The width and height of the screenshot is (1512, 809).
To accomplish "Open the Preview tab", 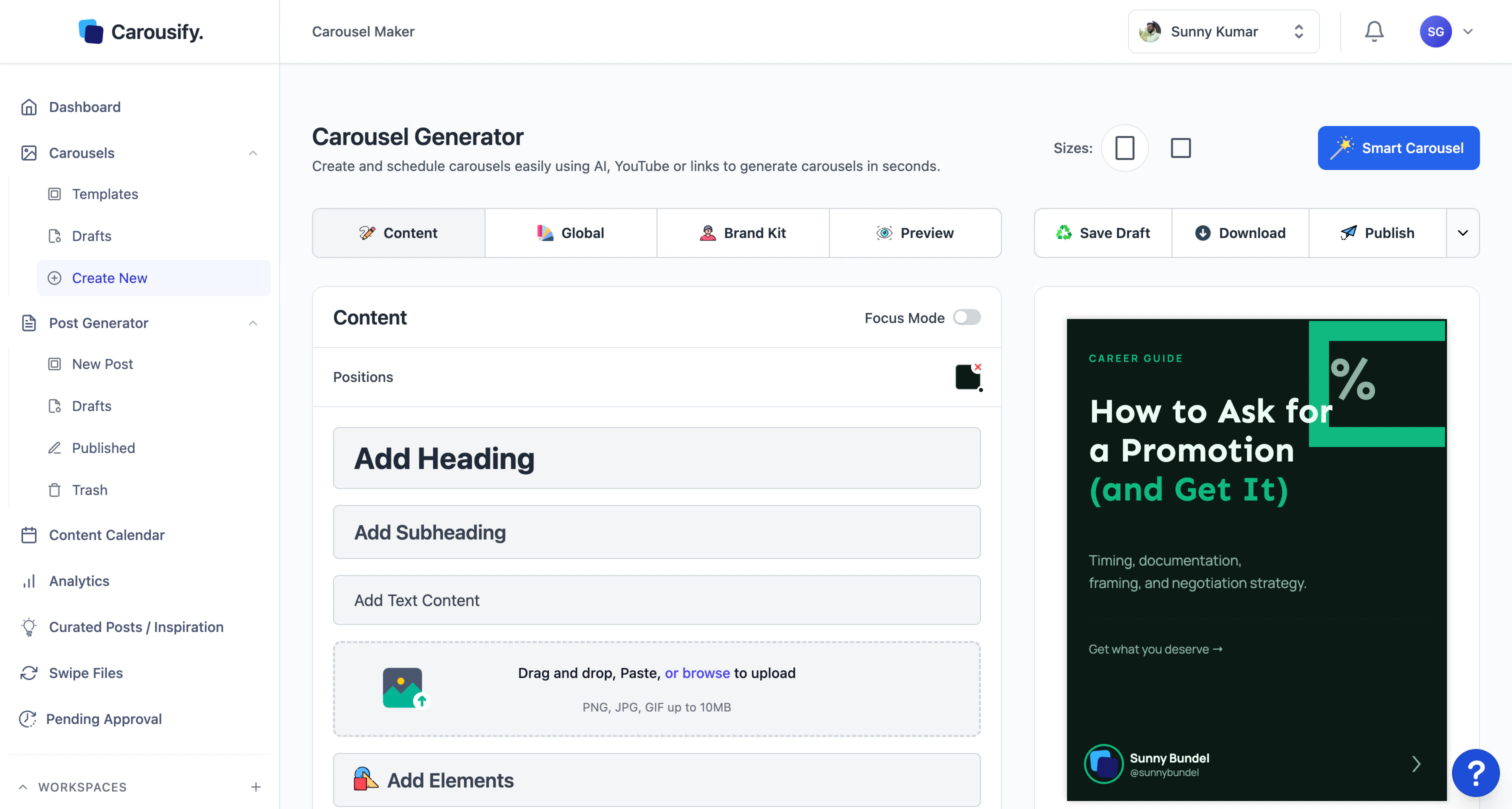I will tap(915, 233).
